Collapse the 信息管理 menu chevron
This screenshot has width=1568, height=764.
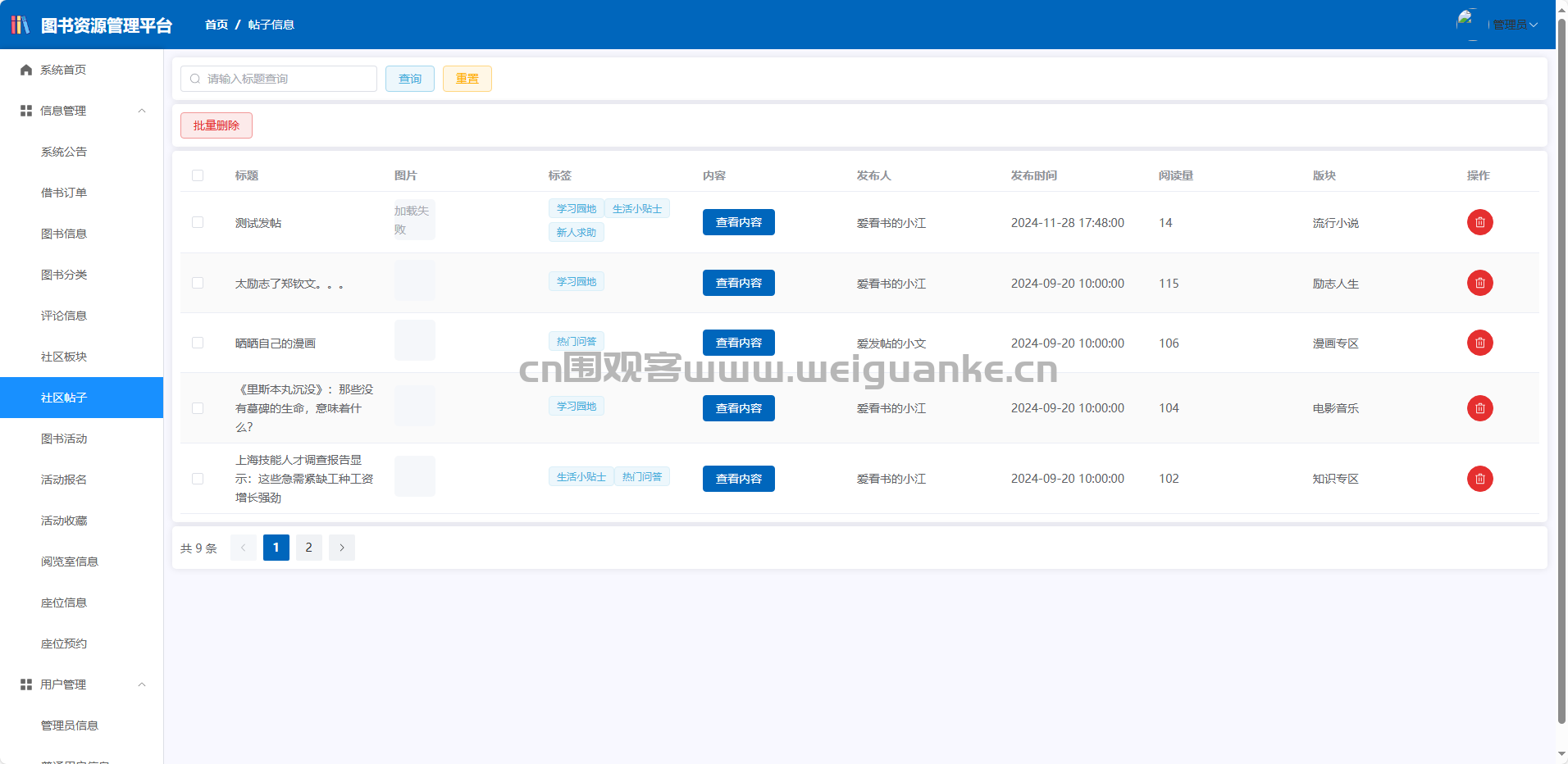(142, 111)
